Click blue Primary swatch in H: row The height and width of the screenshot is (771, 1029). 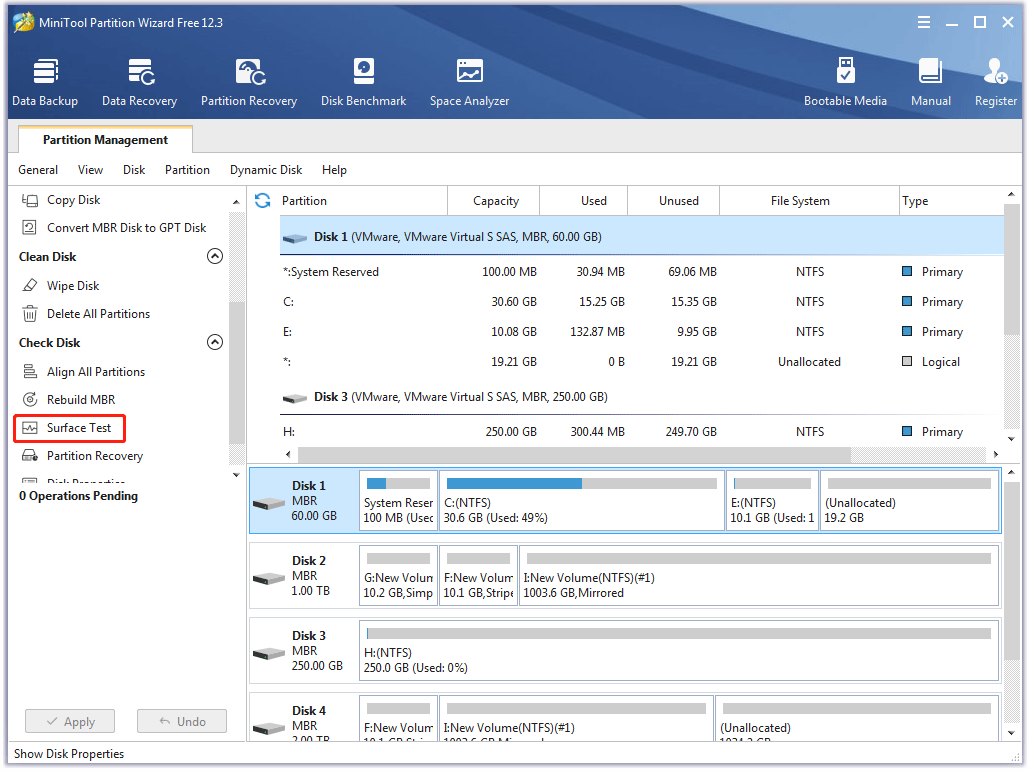907,431
